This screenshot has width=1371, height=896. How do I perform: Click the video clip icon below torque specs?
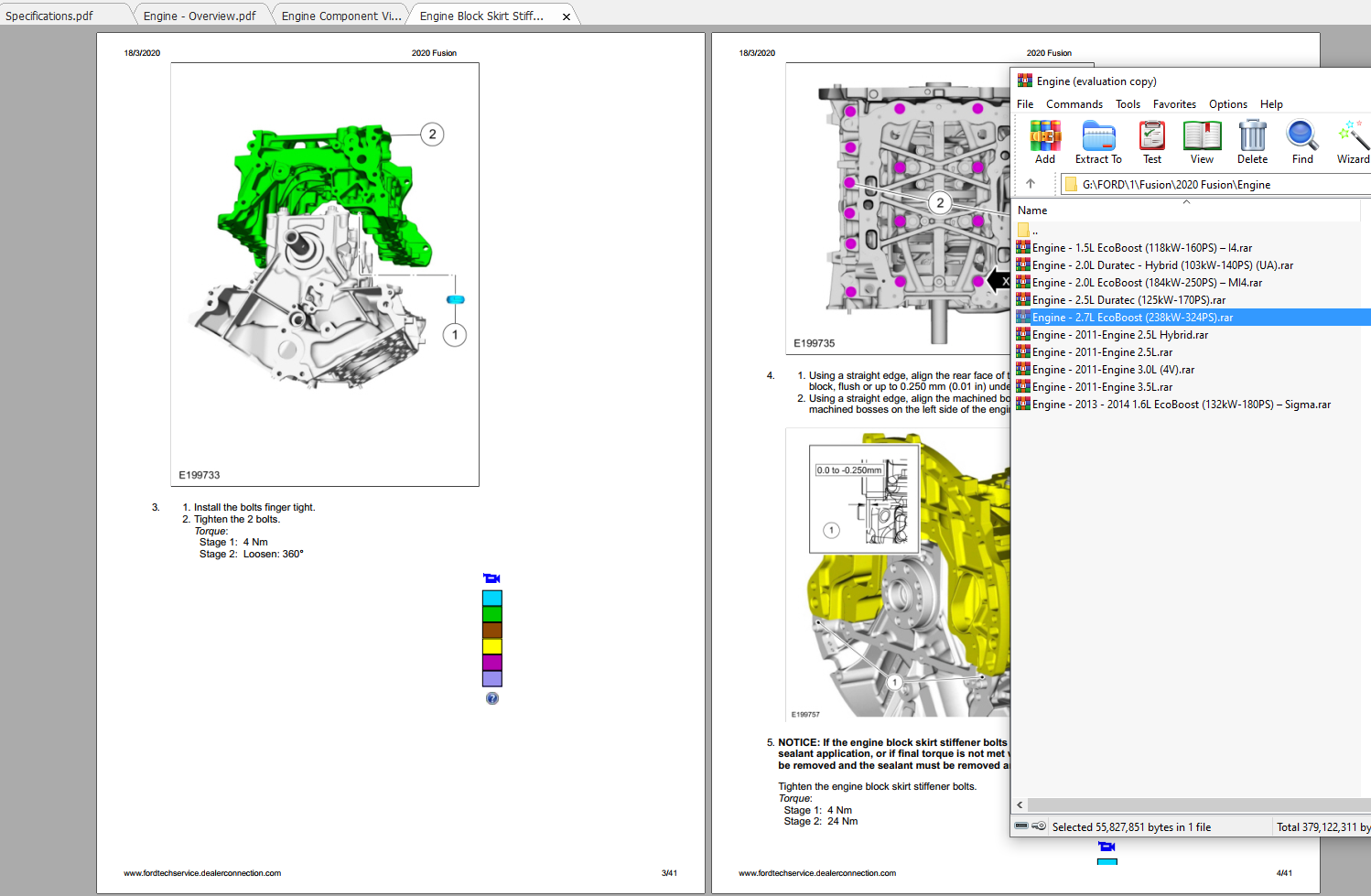(491, 578)
